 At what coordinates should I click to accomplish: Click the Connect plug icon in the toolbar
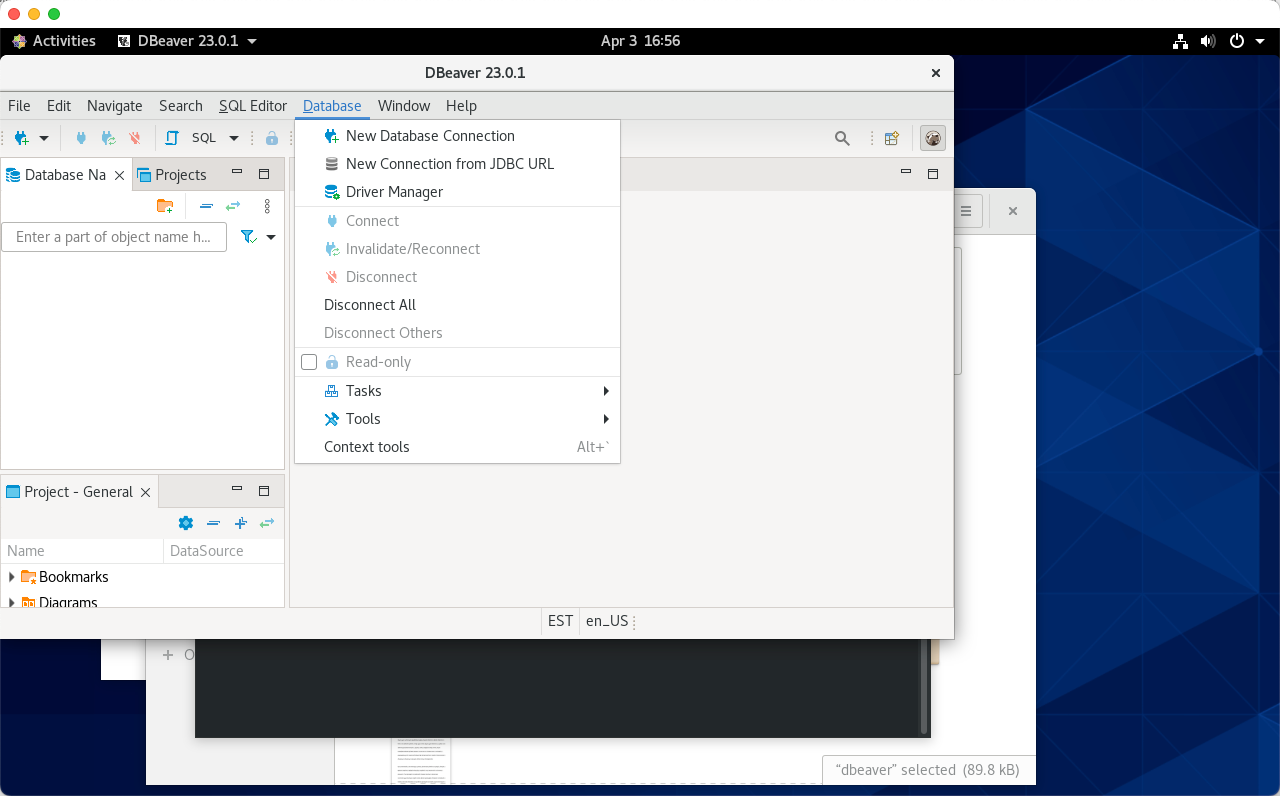click(81, 138)
